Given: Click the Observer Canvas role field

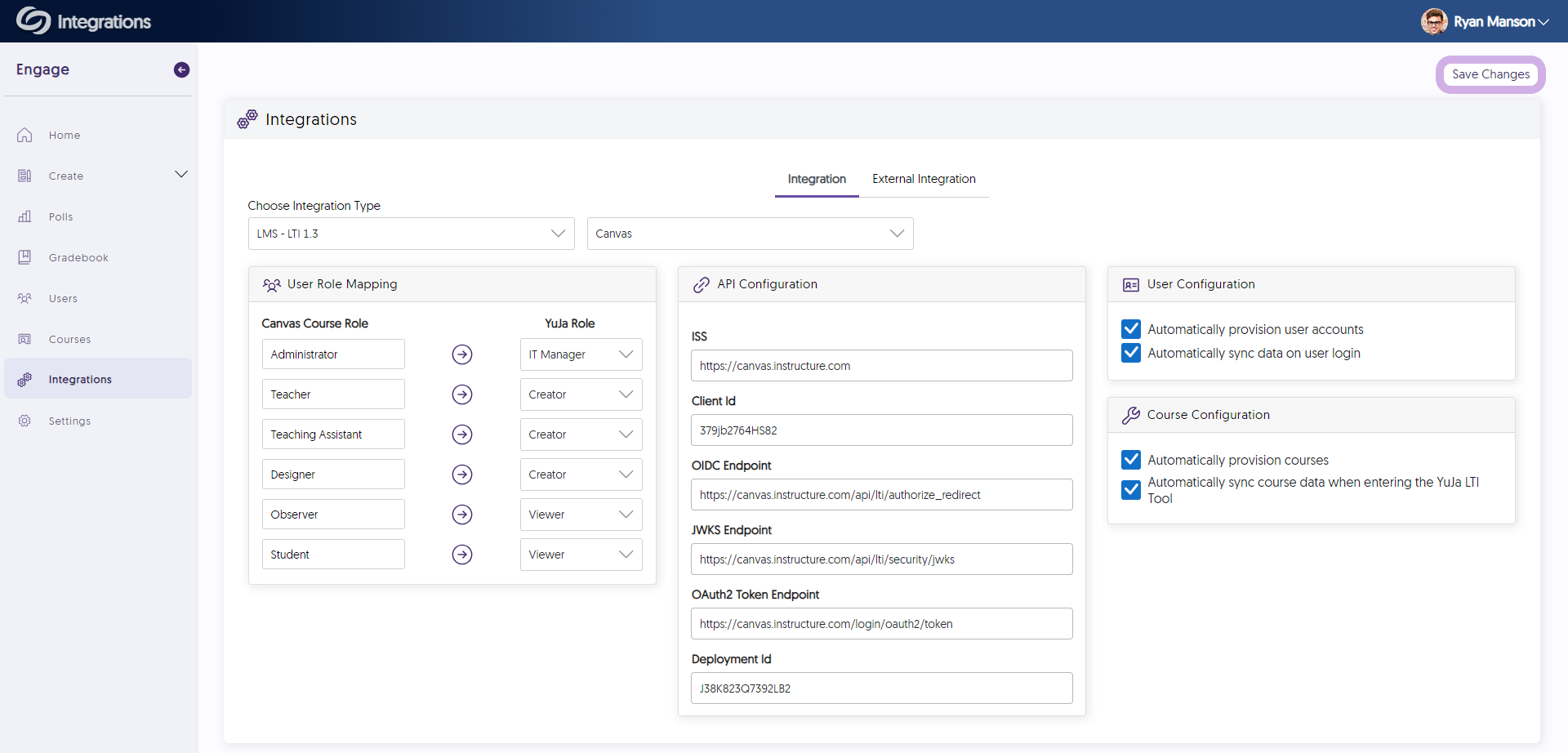Looking at the screenshot, I should click(333, 515).
